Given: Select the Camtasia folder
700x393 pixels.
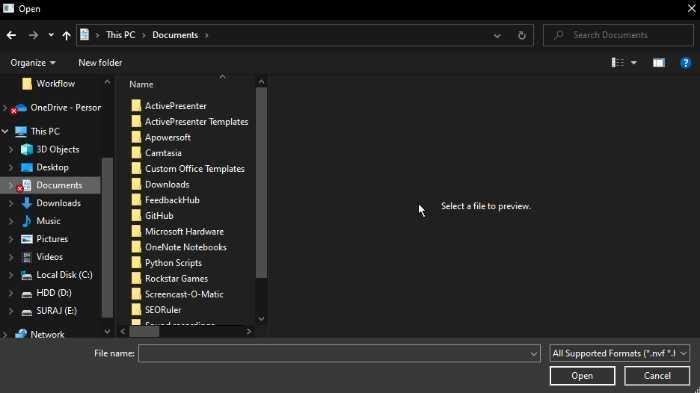Looking at the screenshot, I should 163,153.
